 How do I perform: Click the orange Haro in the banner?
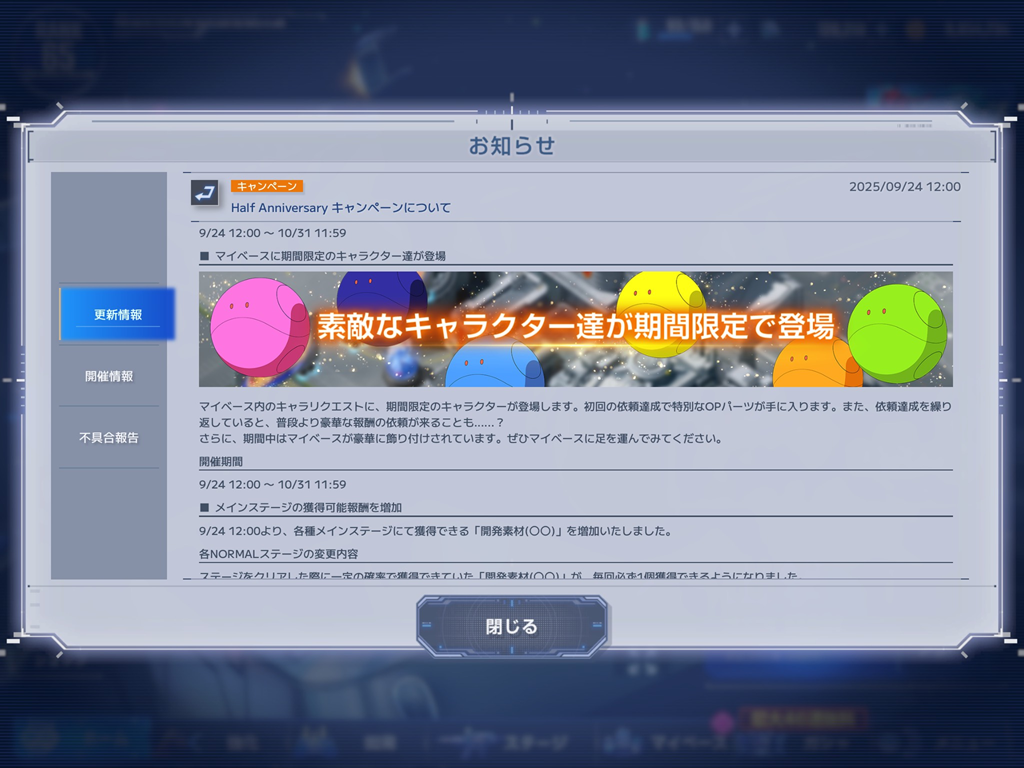[816, 366]
